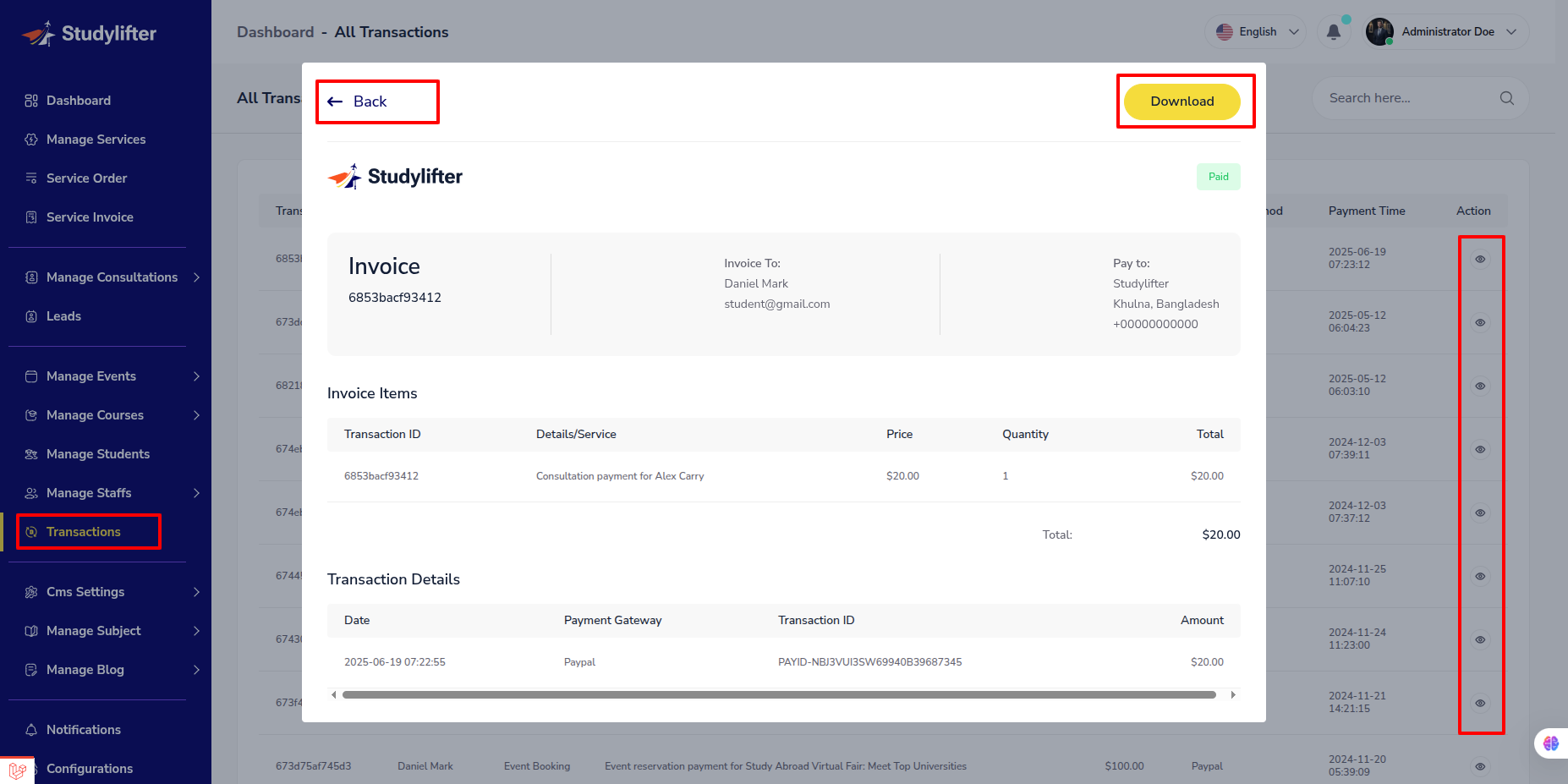Click the Manage Courses sidebar icon
This screenshot has height=784, width=1568.
[x=31, y=415]
